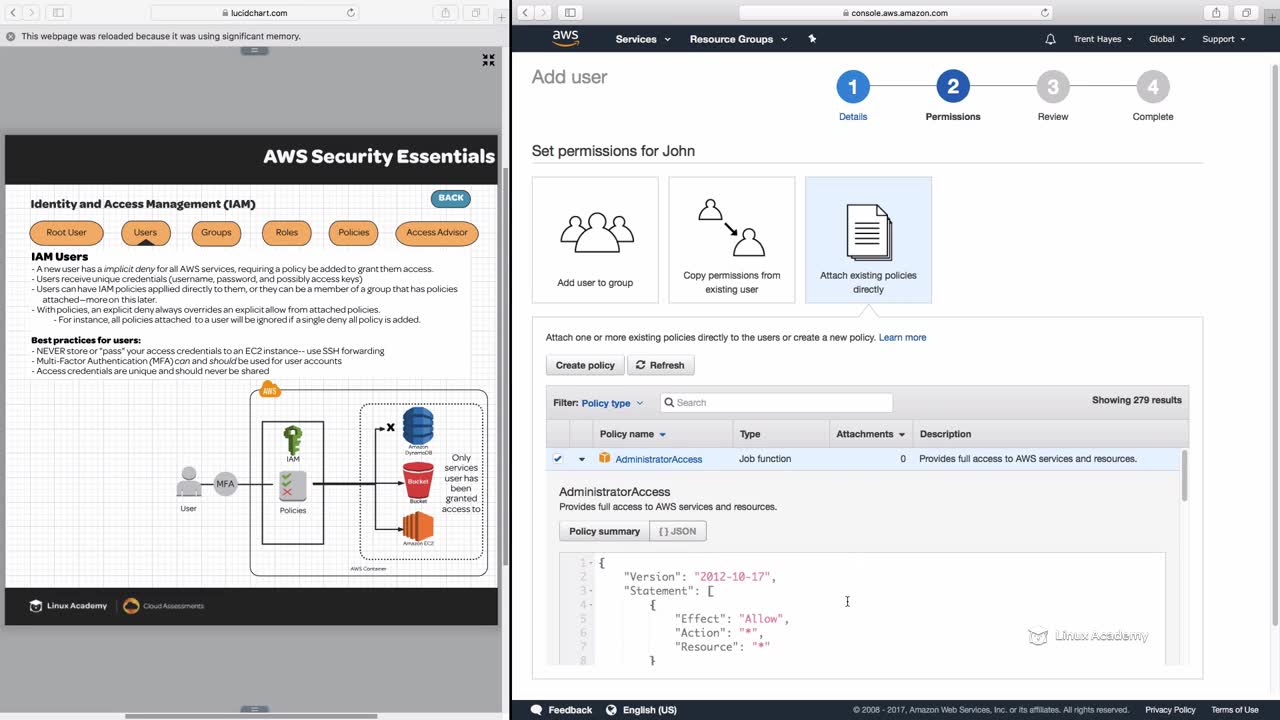Image resolution: width=1280 pixels, height=720 pixels.
Task: Open the AWS notifications bell
Action: (x=1050, y=39)
